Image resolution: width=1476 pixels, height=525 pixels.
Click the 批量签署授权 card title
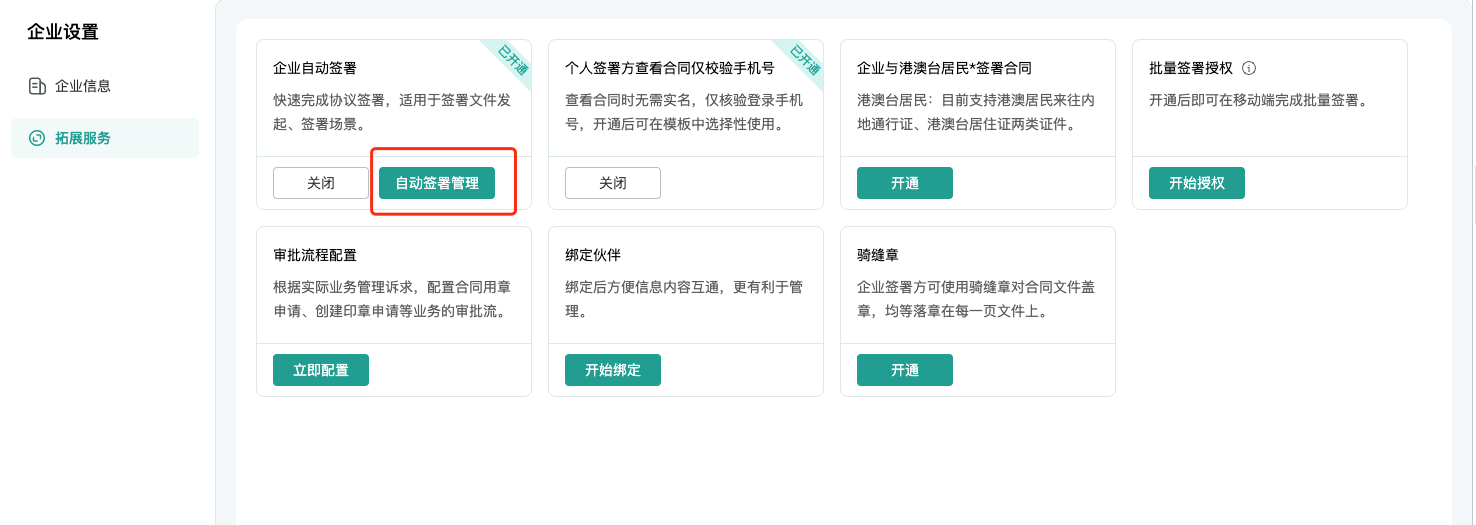click(1191, 68)
